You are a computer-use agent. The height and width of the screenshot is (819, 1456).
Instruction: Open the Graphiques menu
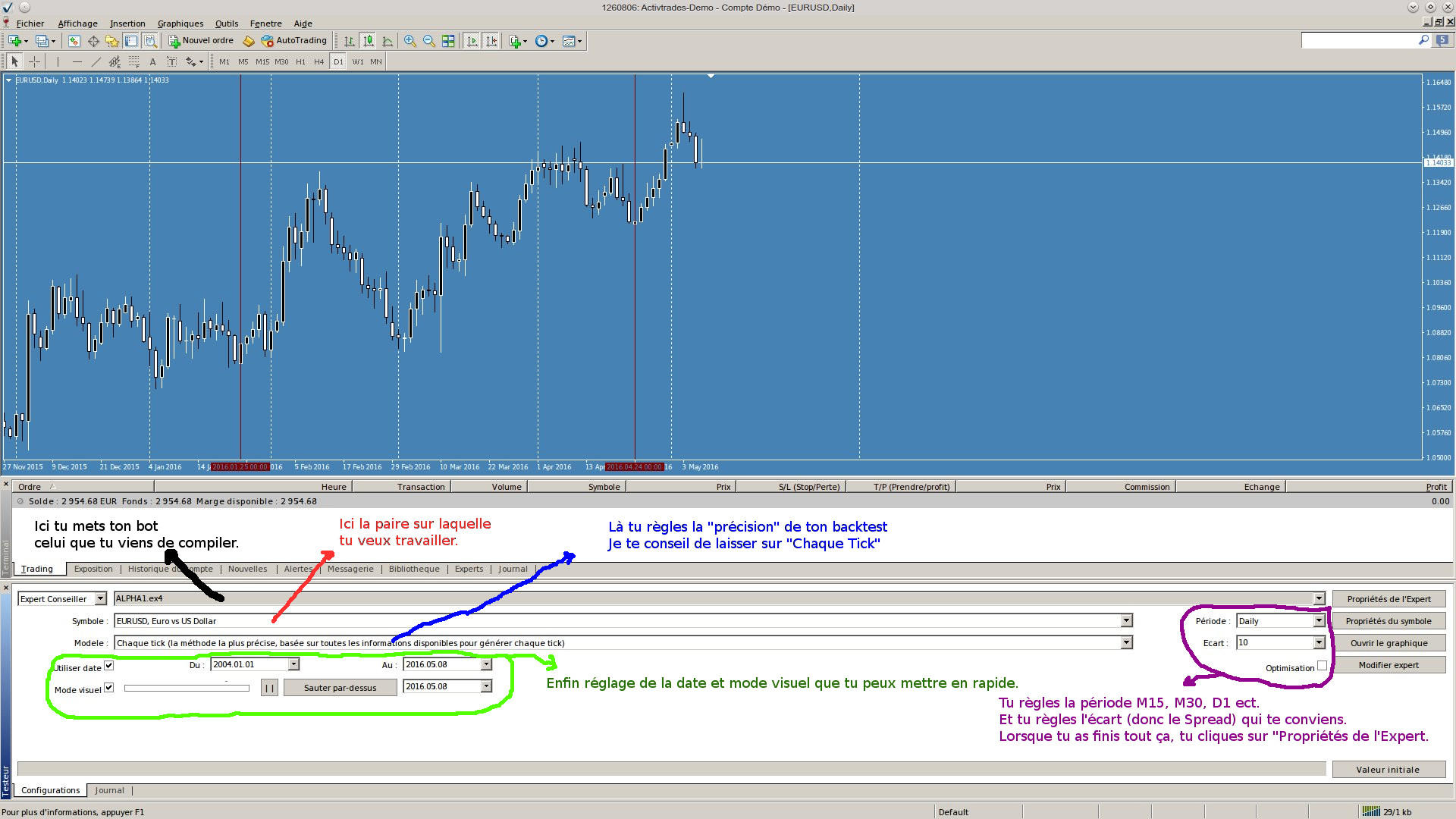[180, 24]
